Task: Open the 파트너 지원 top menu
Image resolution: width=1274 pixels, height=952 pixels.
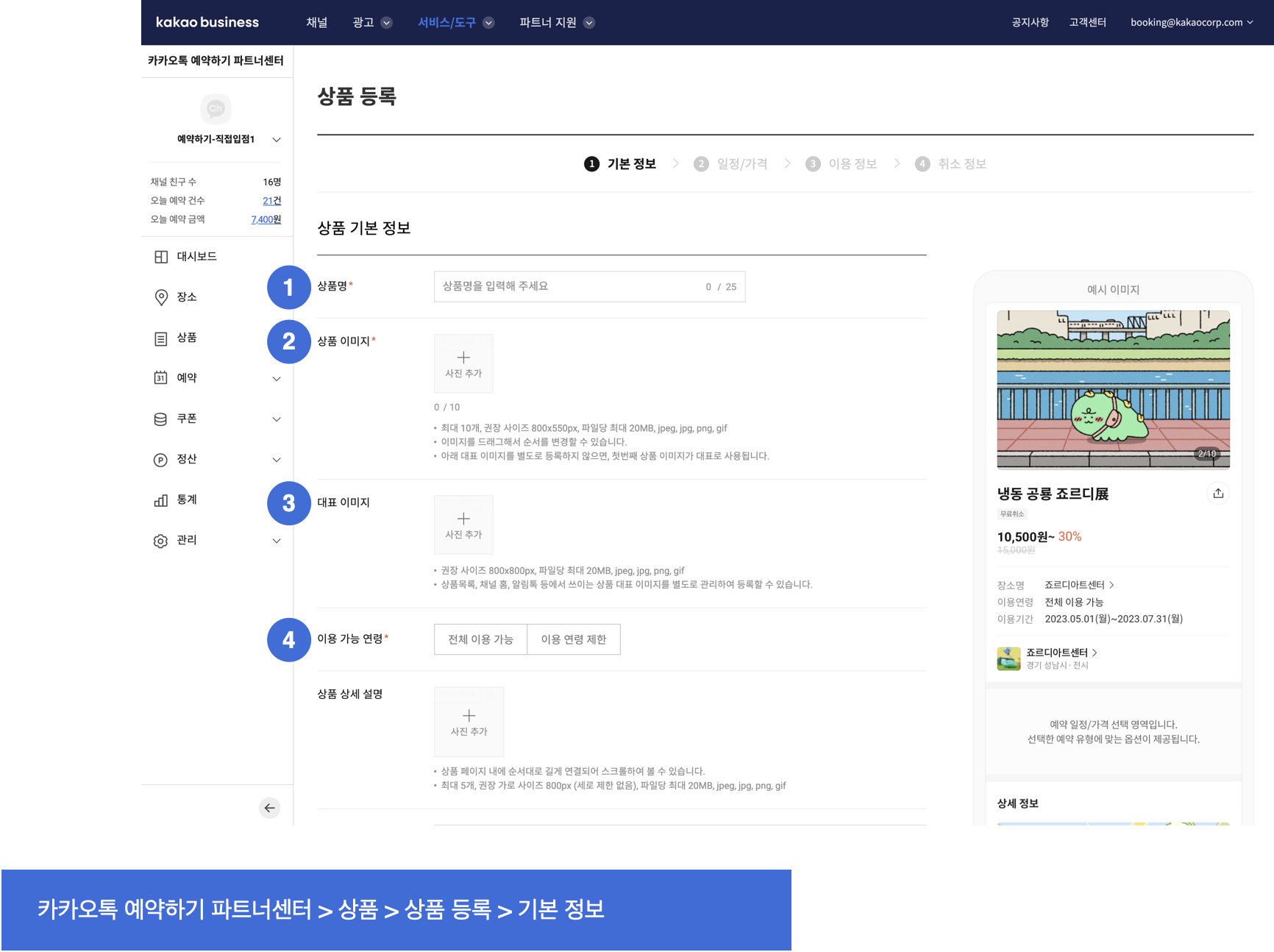Action: pos(556,23)
